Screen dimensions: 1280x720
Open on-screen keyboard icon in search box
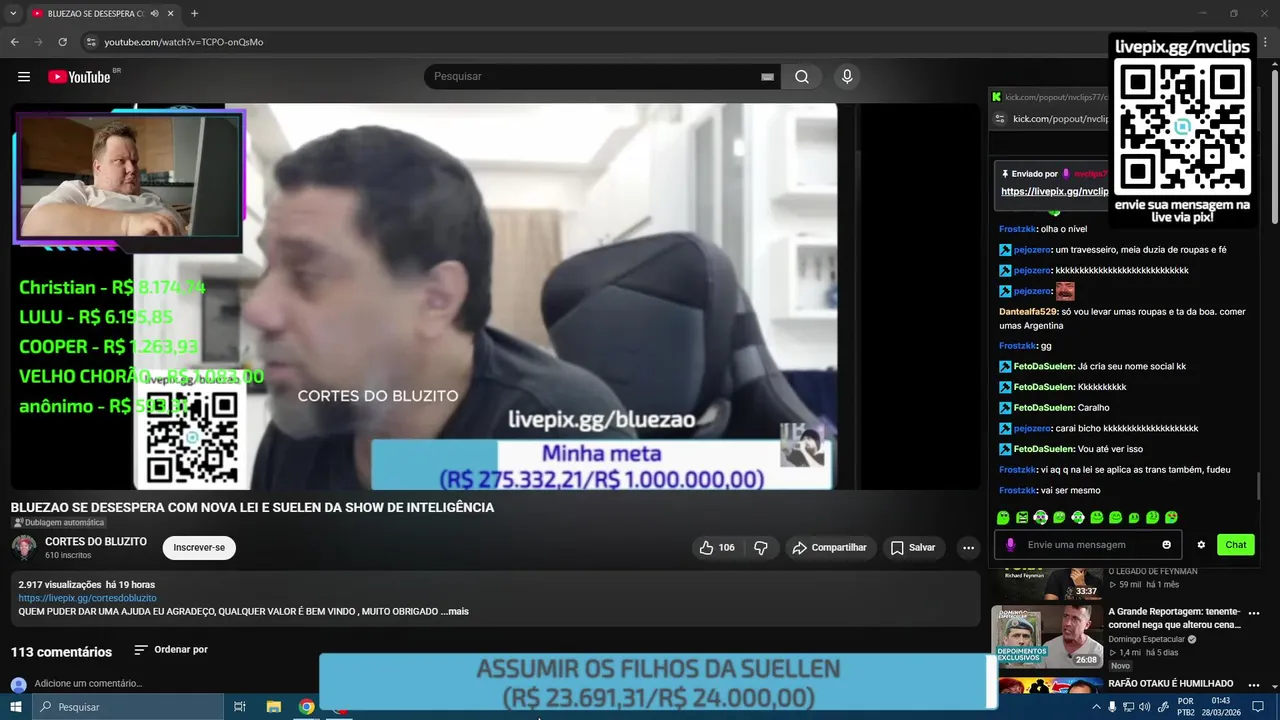pos(767,77)
